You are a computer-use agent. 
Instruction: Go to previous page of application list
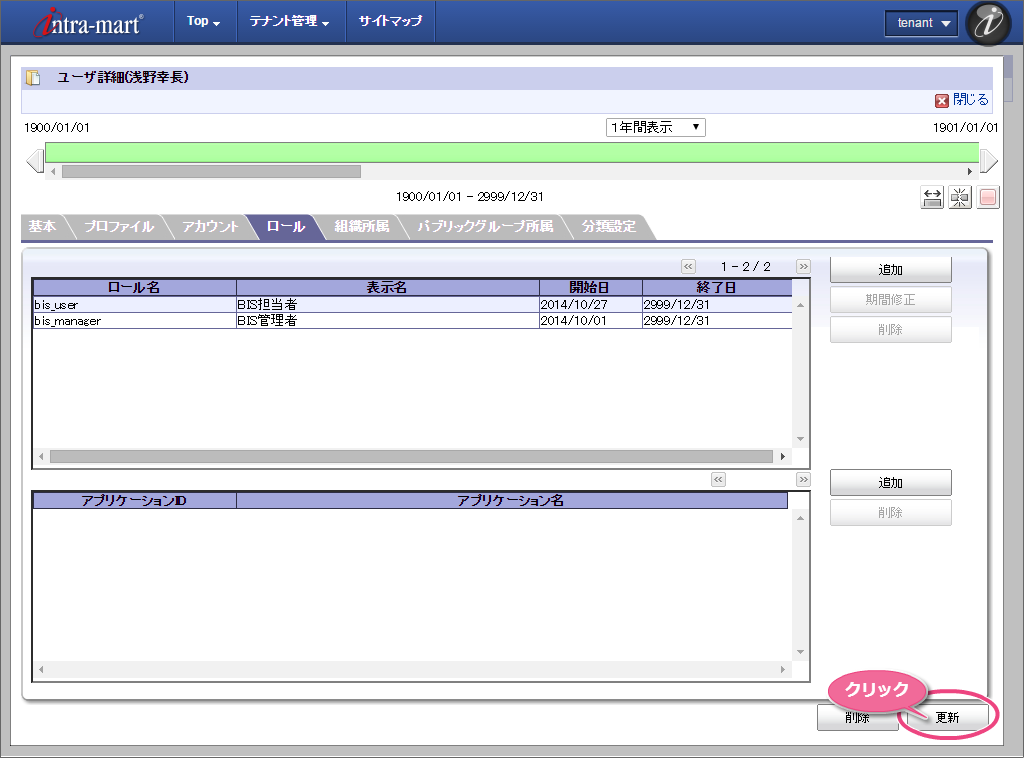[718, 479]
